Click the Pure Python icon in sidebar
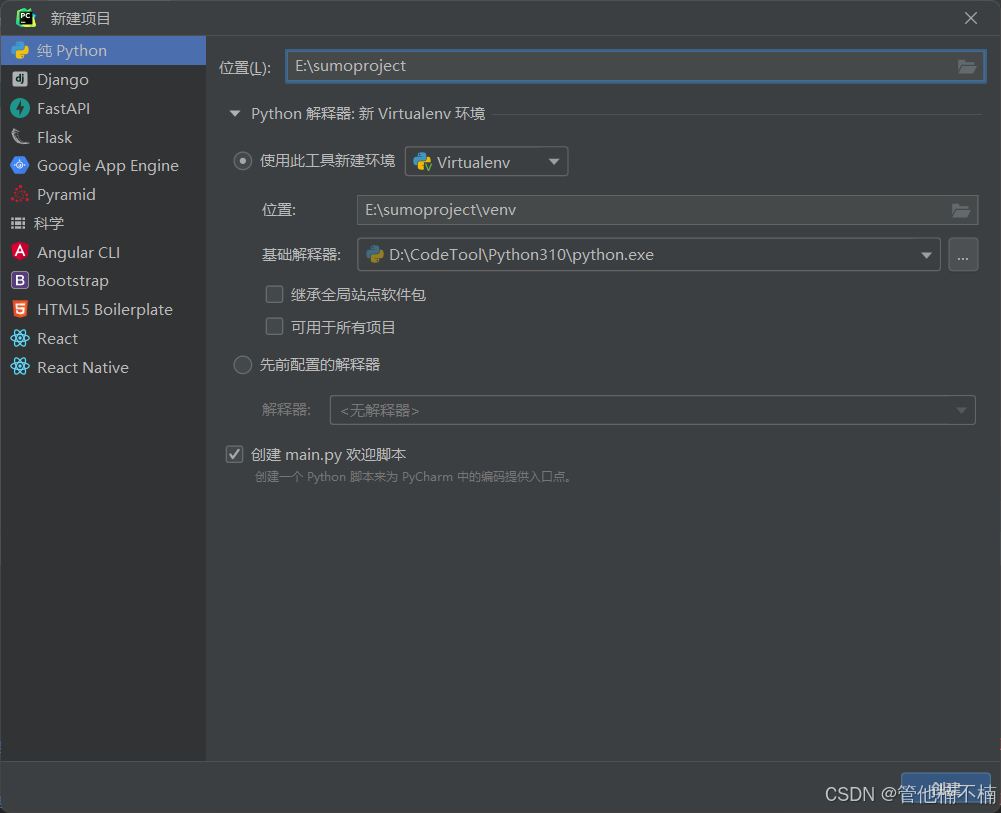The image size is (1001, 813). pos(20,50)
